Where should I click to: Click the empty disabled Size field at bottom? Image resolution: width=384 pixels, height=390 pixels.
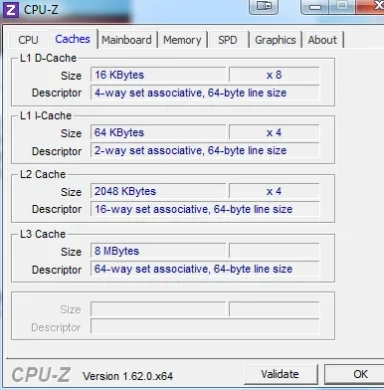point(158,309)
